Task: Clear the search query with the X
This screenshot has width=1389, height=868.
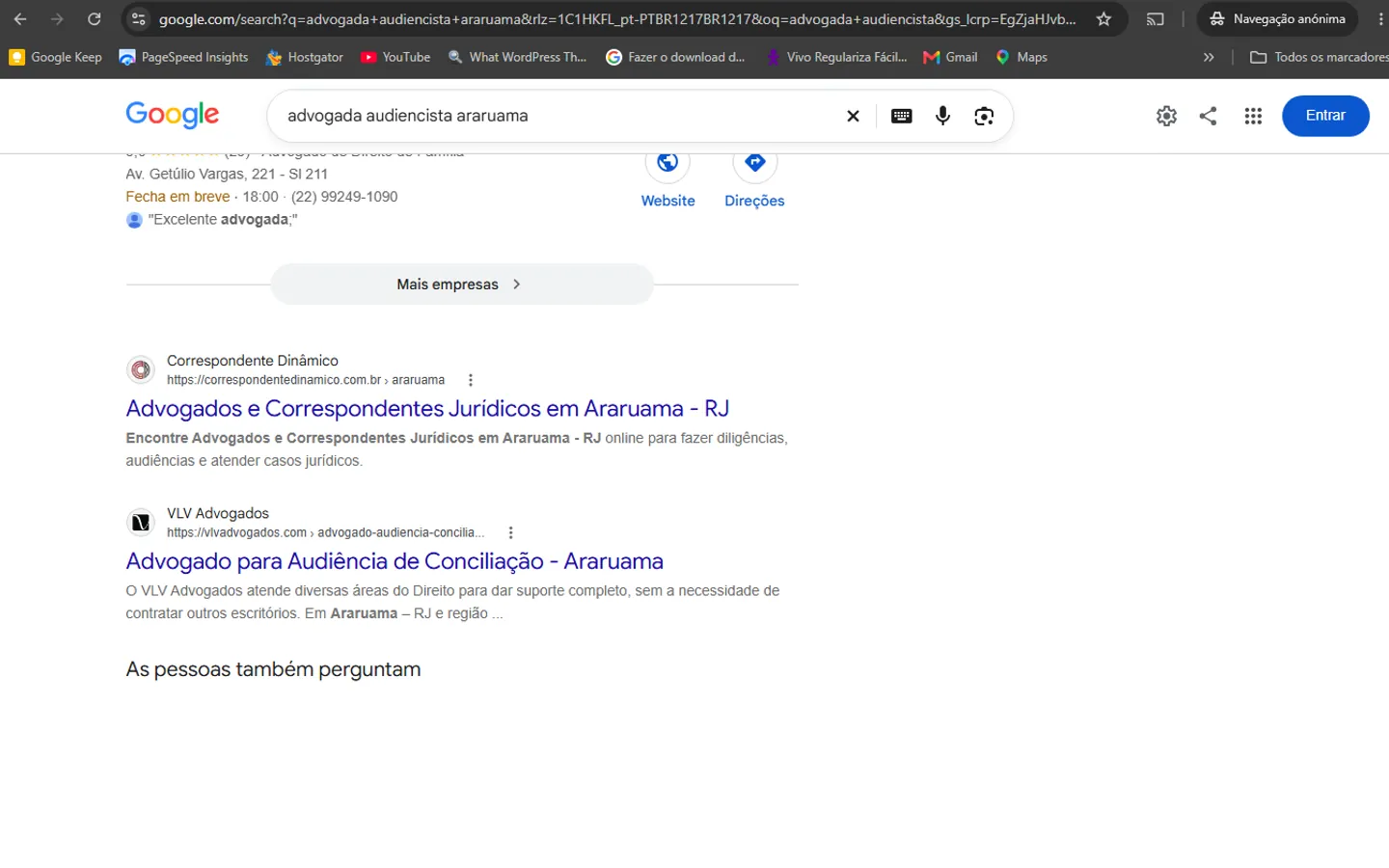Action: click(x=853, y=116)
